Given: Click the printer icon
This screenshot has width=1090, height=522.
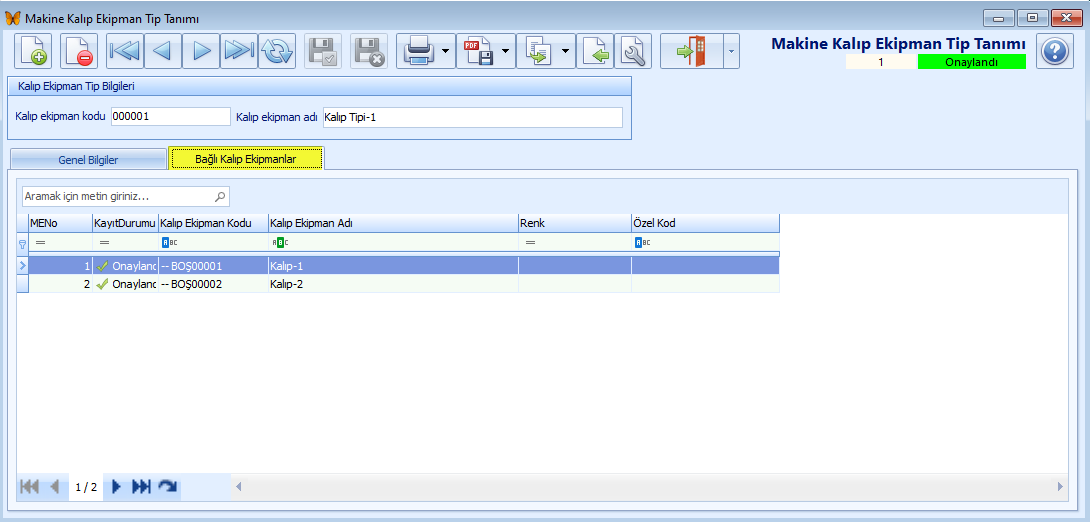Looking at the screenshot, I should (x=418, y=51).
